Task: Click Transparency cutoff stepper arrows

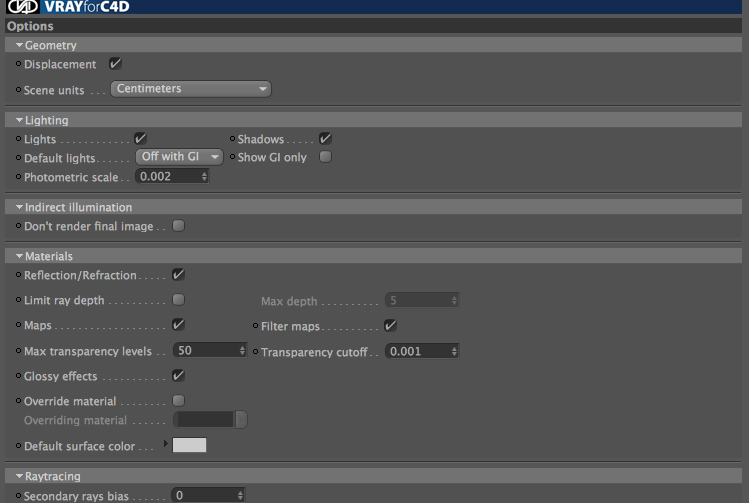Action: (454, 352)
